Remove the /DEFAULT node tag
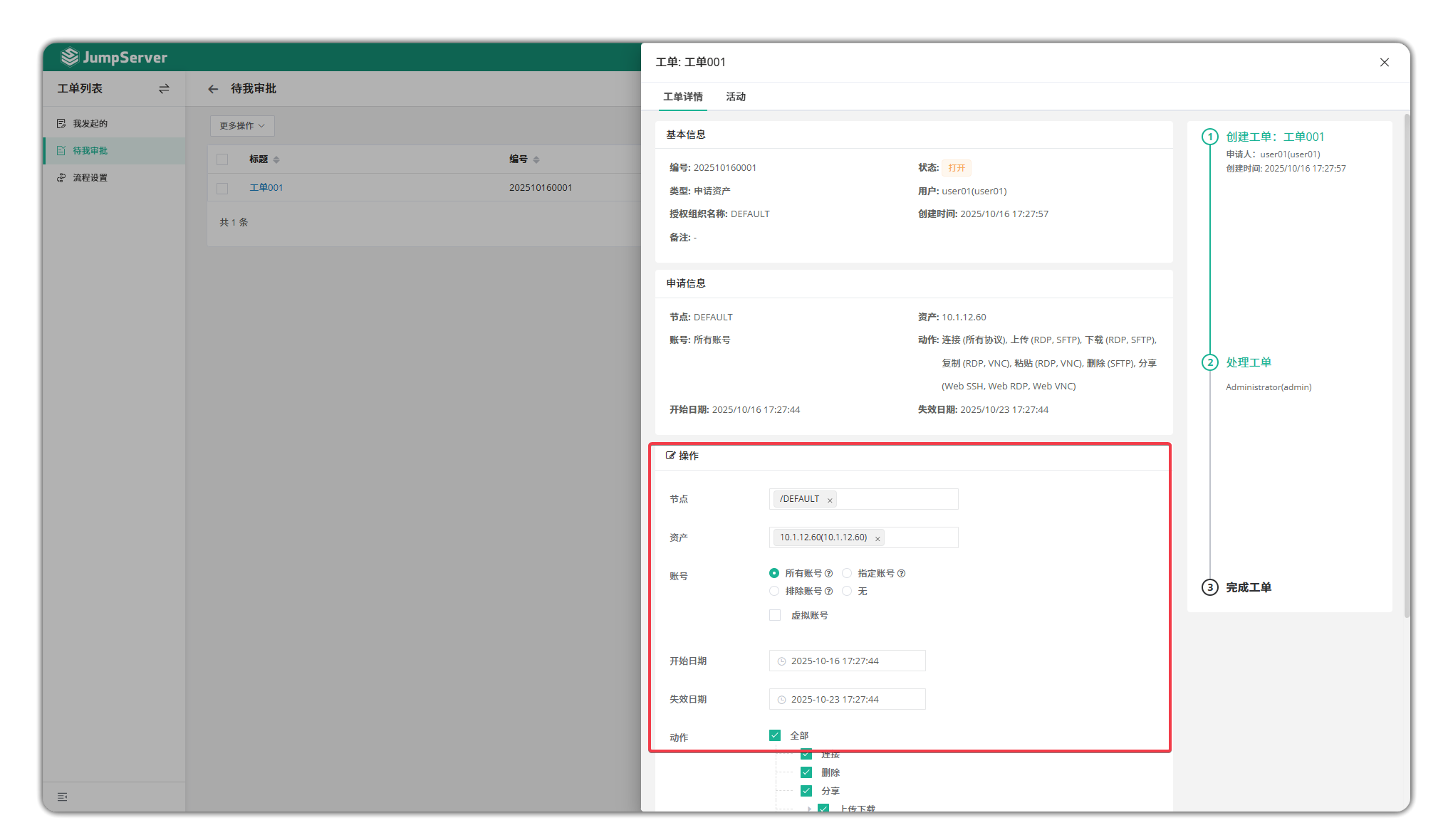The image size is (1453, 840). pyautogui.click(x=830, y=500)
